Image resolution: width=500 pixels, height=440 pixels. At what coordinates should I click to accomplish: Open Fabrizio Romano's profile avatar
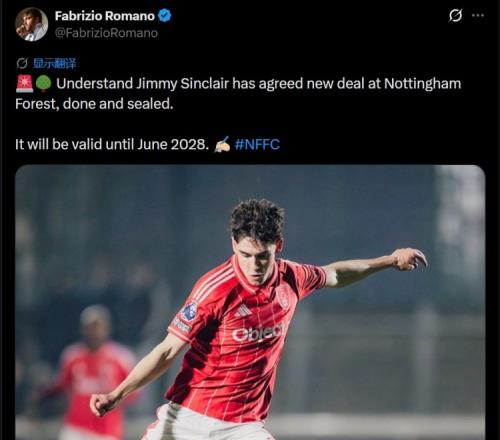[x=31, y=24]
